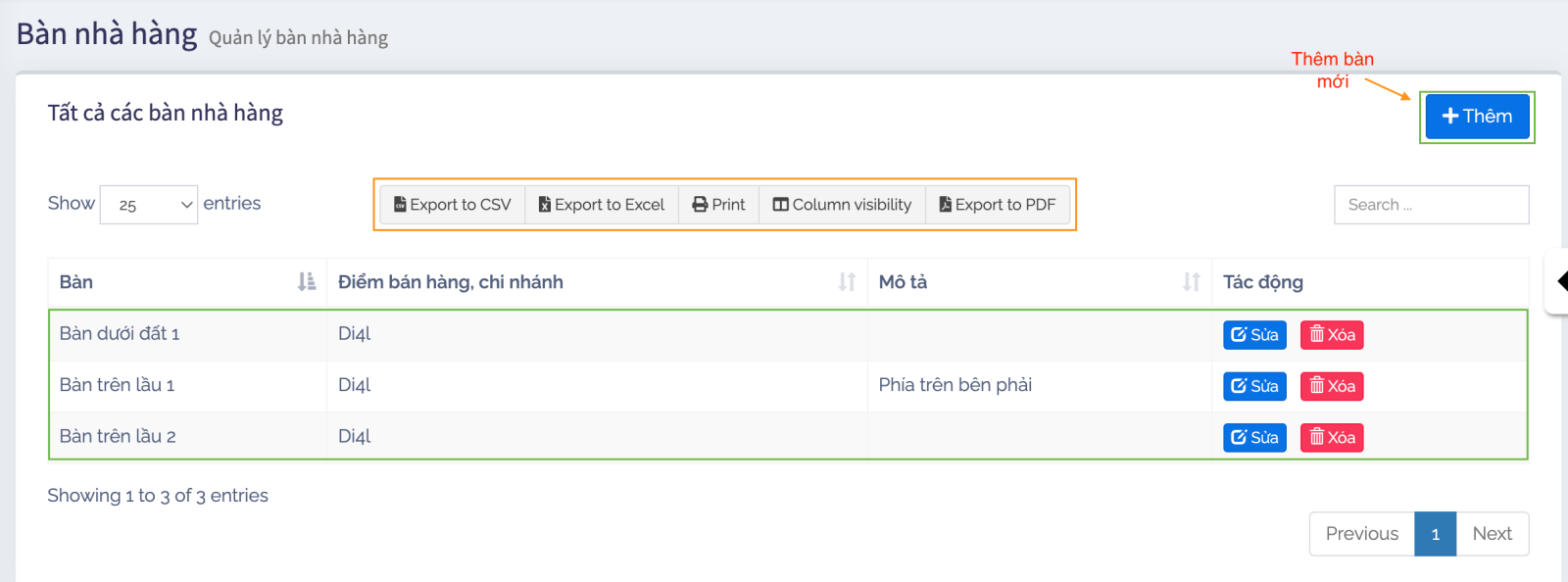
Task: Click the Thêm button to add table
Action: [1477, 117]
